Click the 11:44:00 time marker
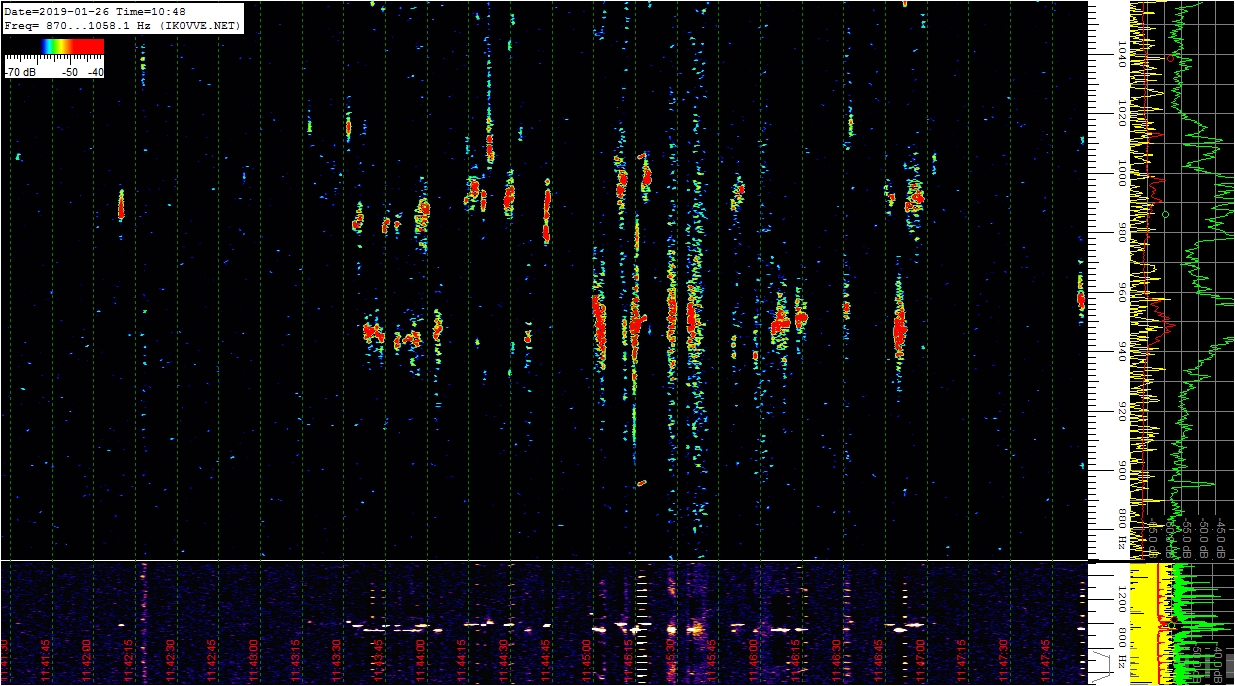Image resolution: width=1235 pixels, height=686 pixels. coord(422,658)
